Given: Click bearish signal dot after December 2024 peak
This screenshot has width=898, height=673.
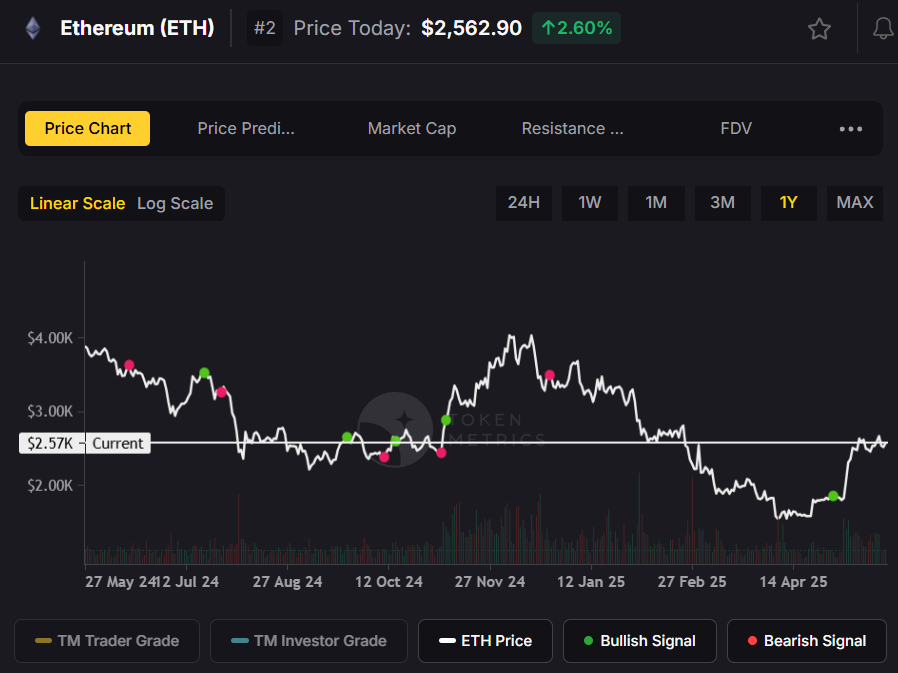Looking at the screenshot, I should point(550,375).
